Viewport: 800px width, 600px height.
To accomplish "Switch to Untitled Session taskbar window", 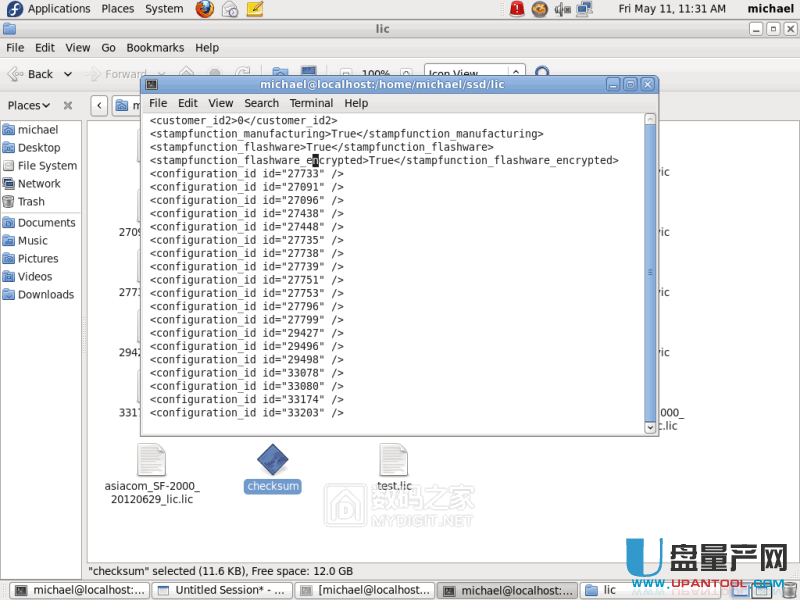I will (224, 590).
